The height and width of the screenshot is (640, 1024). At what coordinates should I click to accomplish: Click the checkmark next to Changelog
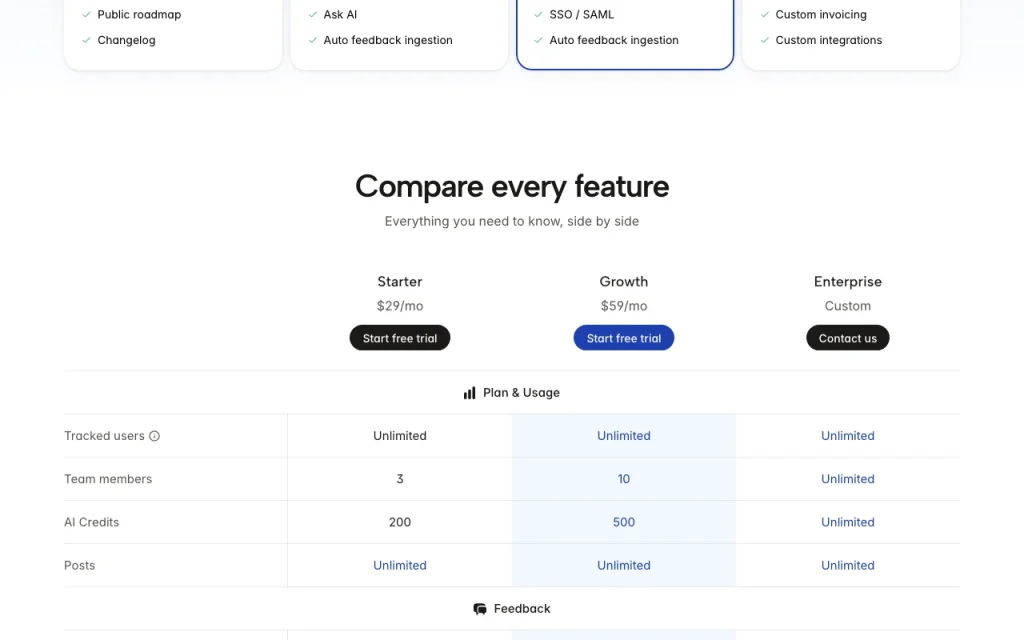pyautogui.click(x=86, y=40)
